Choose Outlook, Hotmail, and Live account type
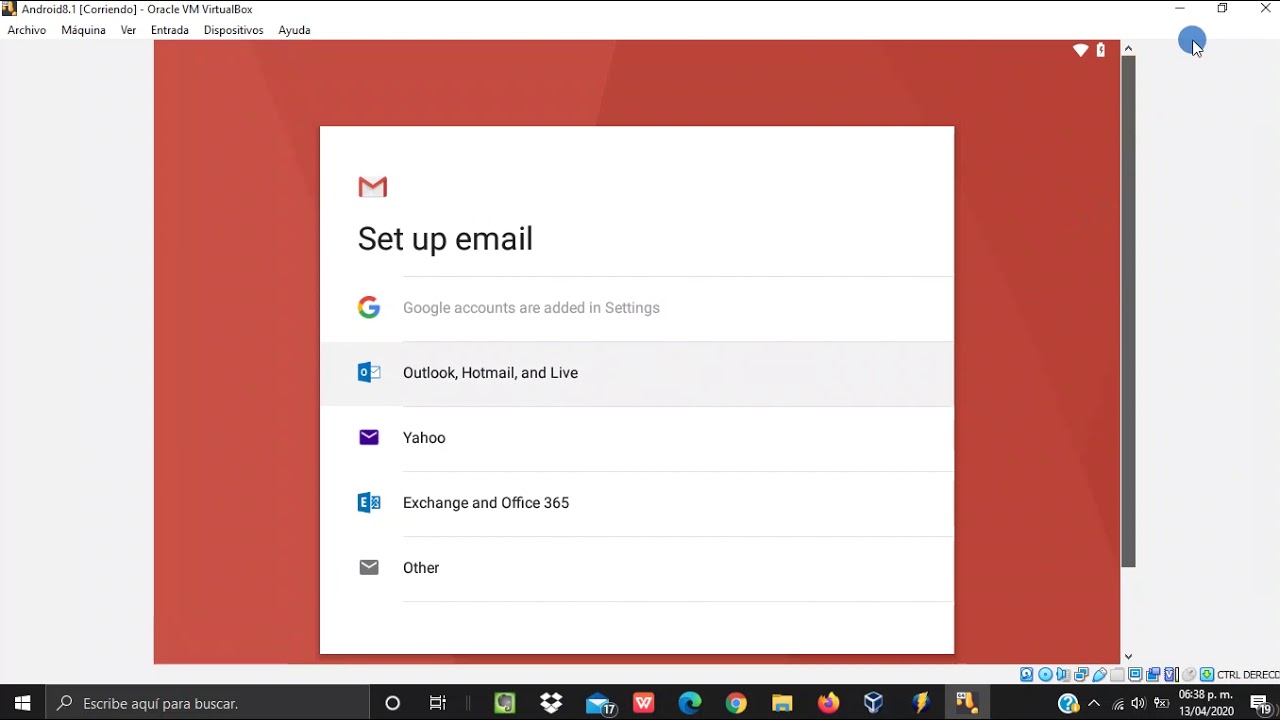 tap(637, 373)
